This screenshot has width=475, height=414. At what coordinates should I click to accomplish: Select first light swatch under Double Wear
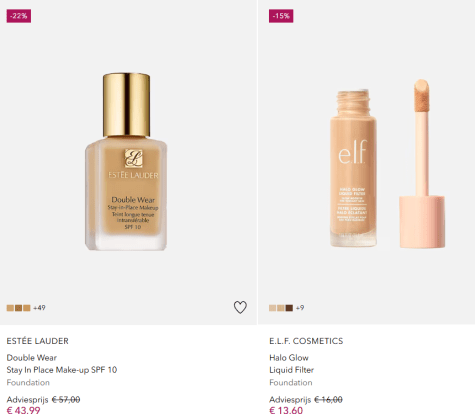10,308
